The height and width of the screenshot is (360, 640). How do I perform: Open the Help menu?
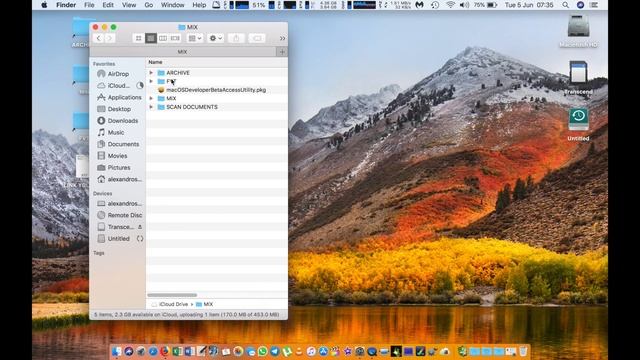click(199, 5)
